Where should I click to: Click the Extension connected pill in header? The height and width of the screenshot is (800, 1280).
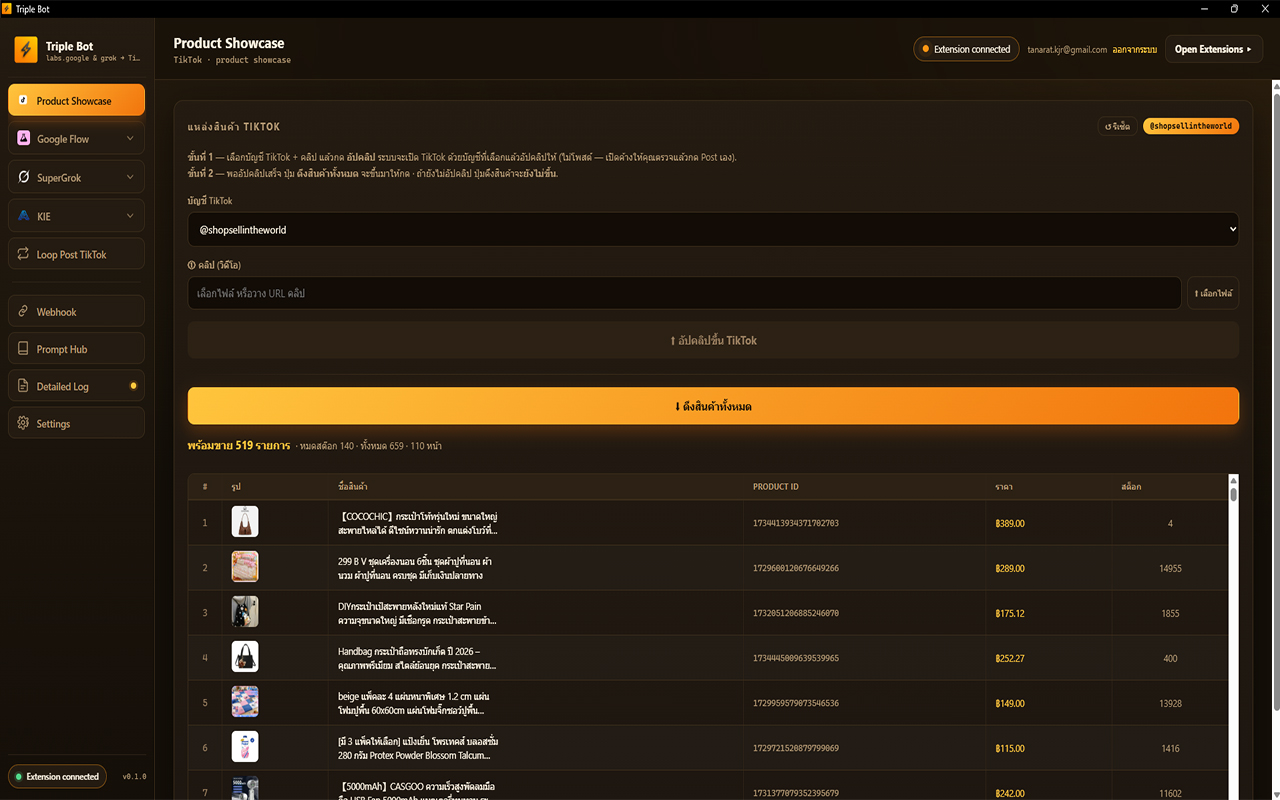[x=966, y=49]
